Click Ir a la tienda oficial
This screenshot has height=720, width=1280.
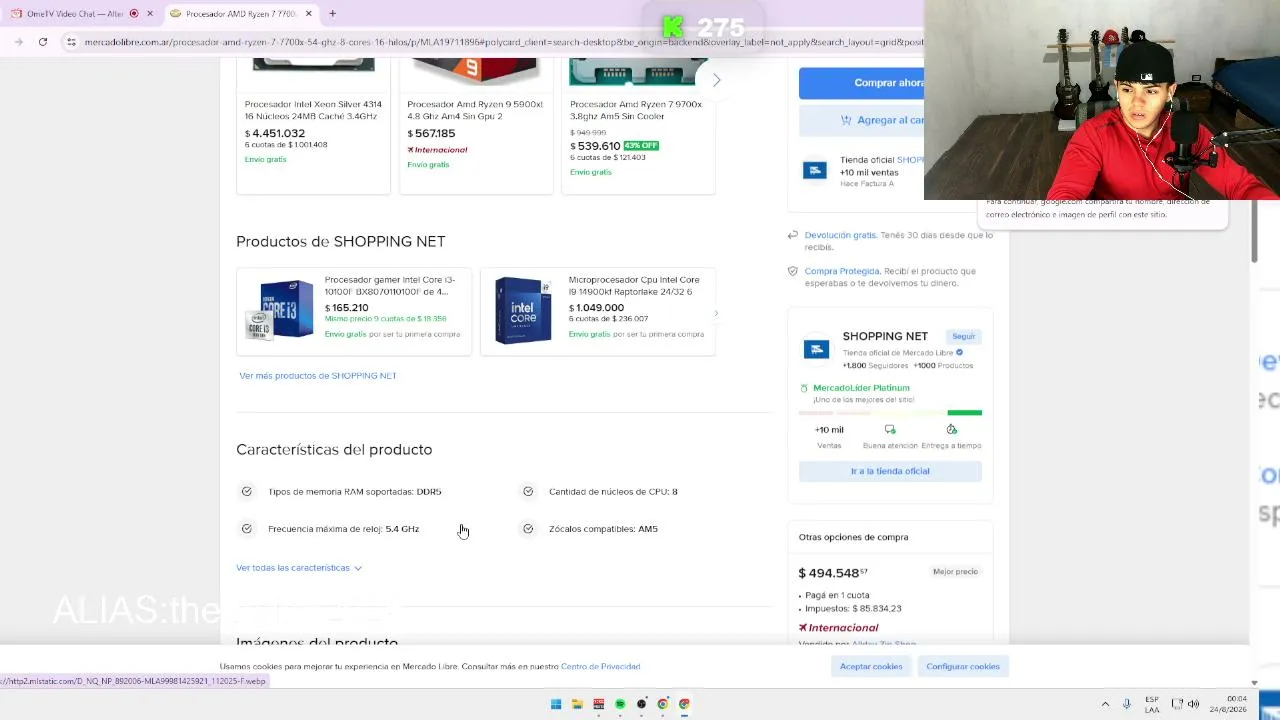coord(890,471)
